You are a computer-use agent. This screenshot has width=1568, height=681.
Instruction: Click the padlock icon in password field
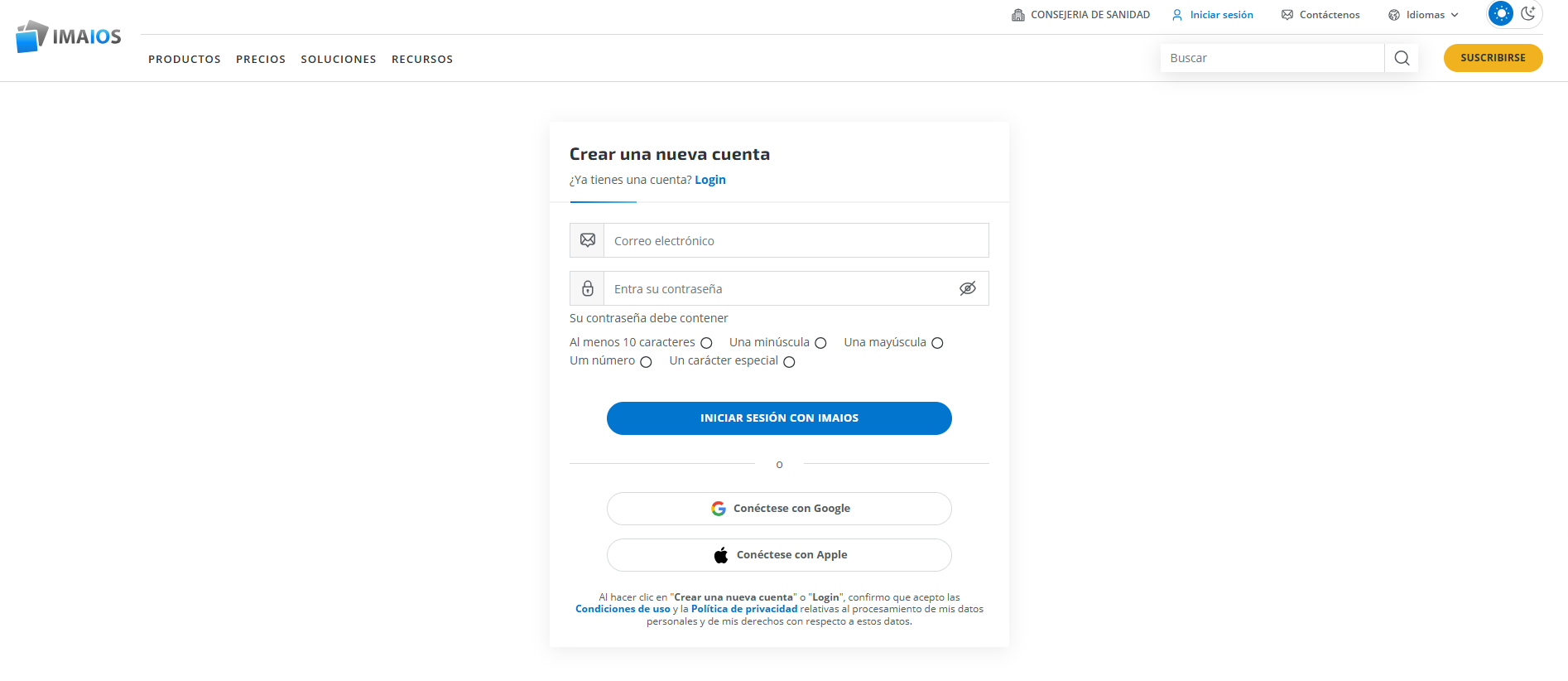(x=588, y=288)
